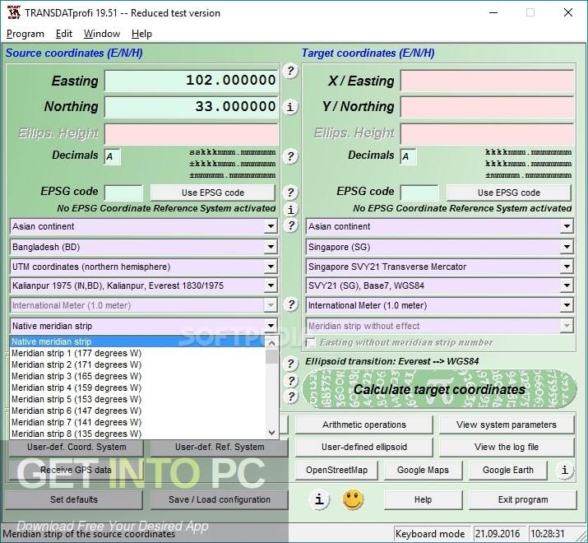Screen dimensions: 588x543
Task: Select Meridian strip 1 (177 degrees W)
Action: (138, 353)
